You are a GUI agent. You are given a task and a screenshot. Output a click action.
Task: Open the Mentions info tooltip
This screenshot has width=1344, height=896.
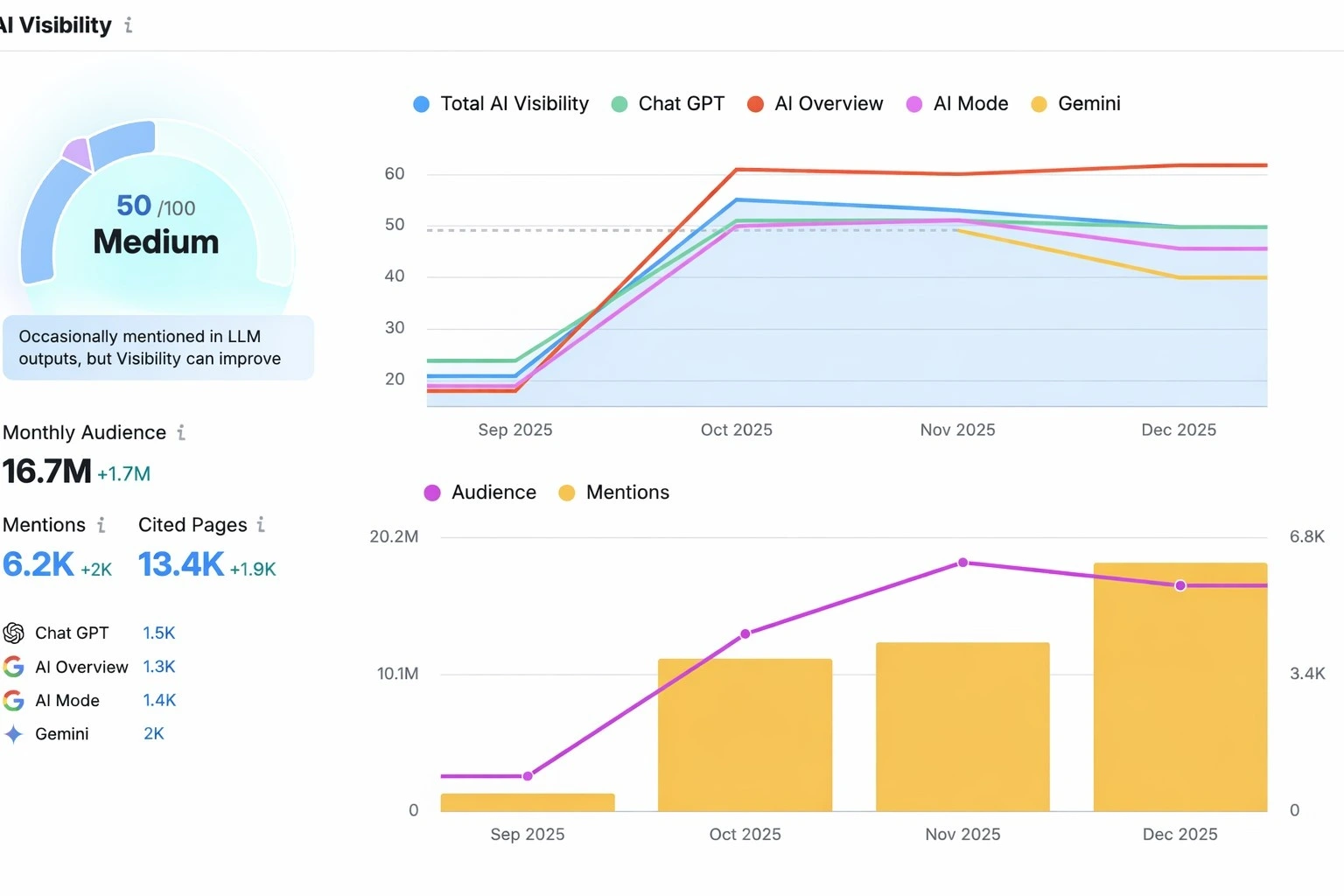pos(102,525)
